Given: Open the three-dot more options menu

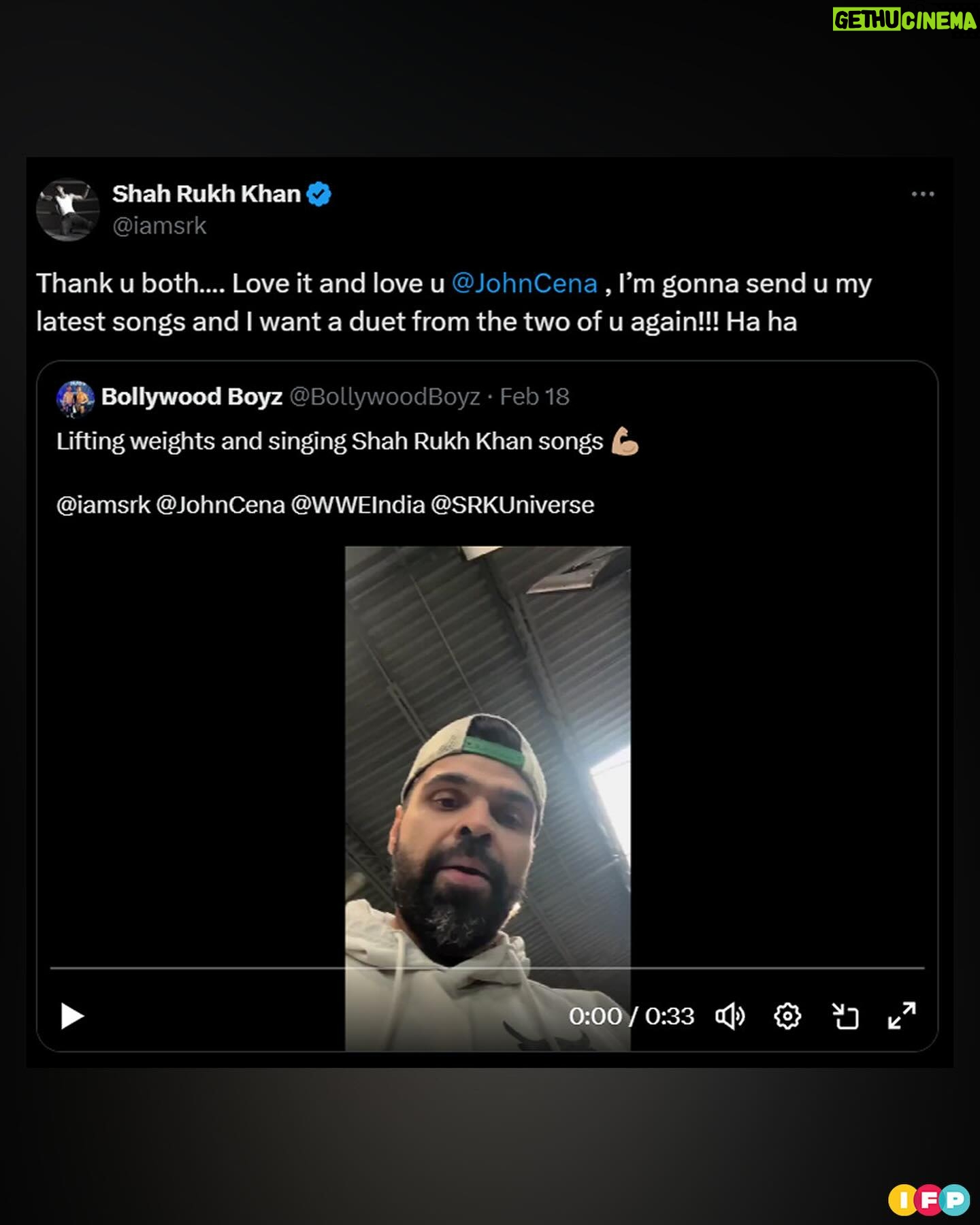Looking at the screenshot, I should coord(922,195).
